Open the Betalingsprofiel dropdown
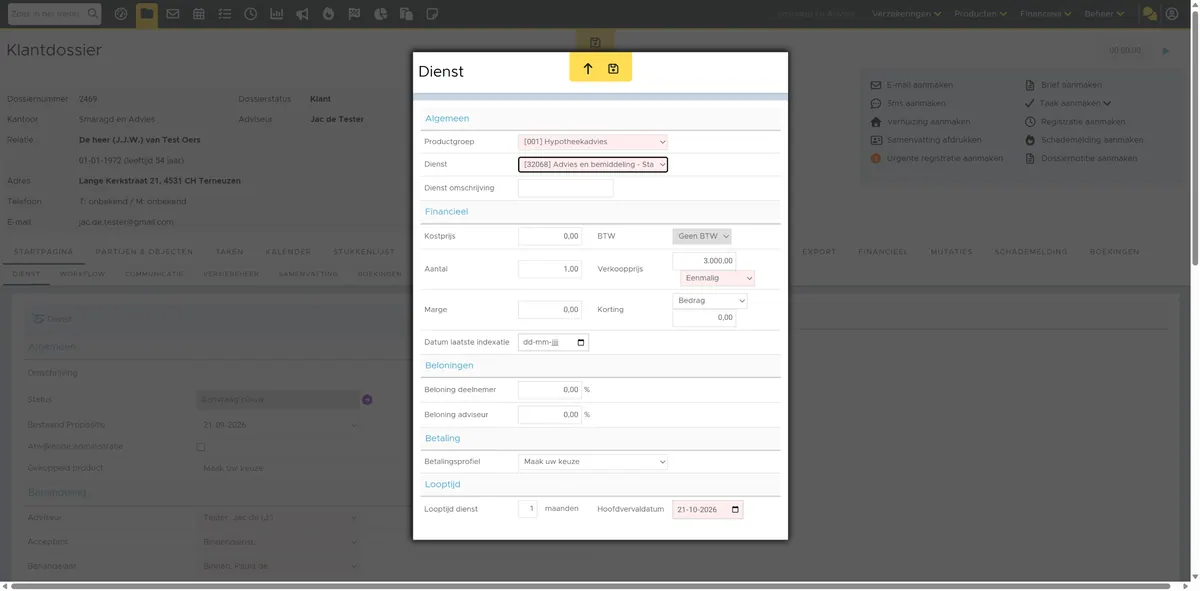Screen dimensions: 1200x591 tap(593, 462)
